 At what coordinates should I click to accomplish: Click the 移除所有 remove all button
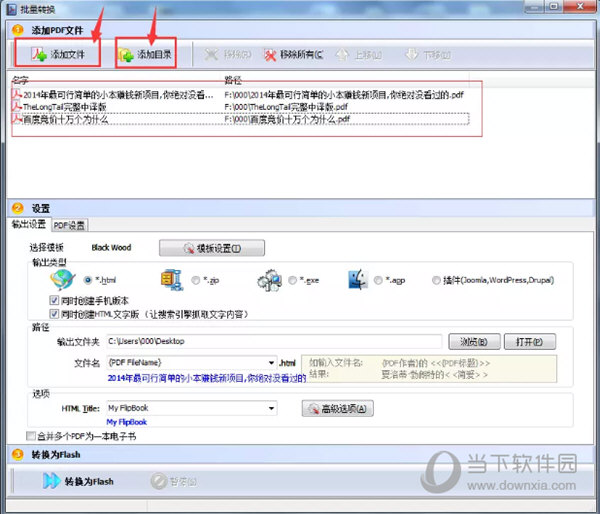click(x=293, y=55)
